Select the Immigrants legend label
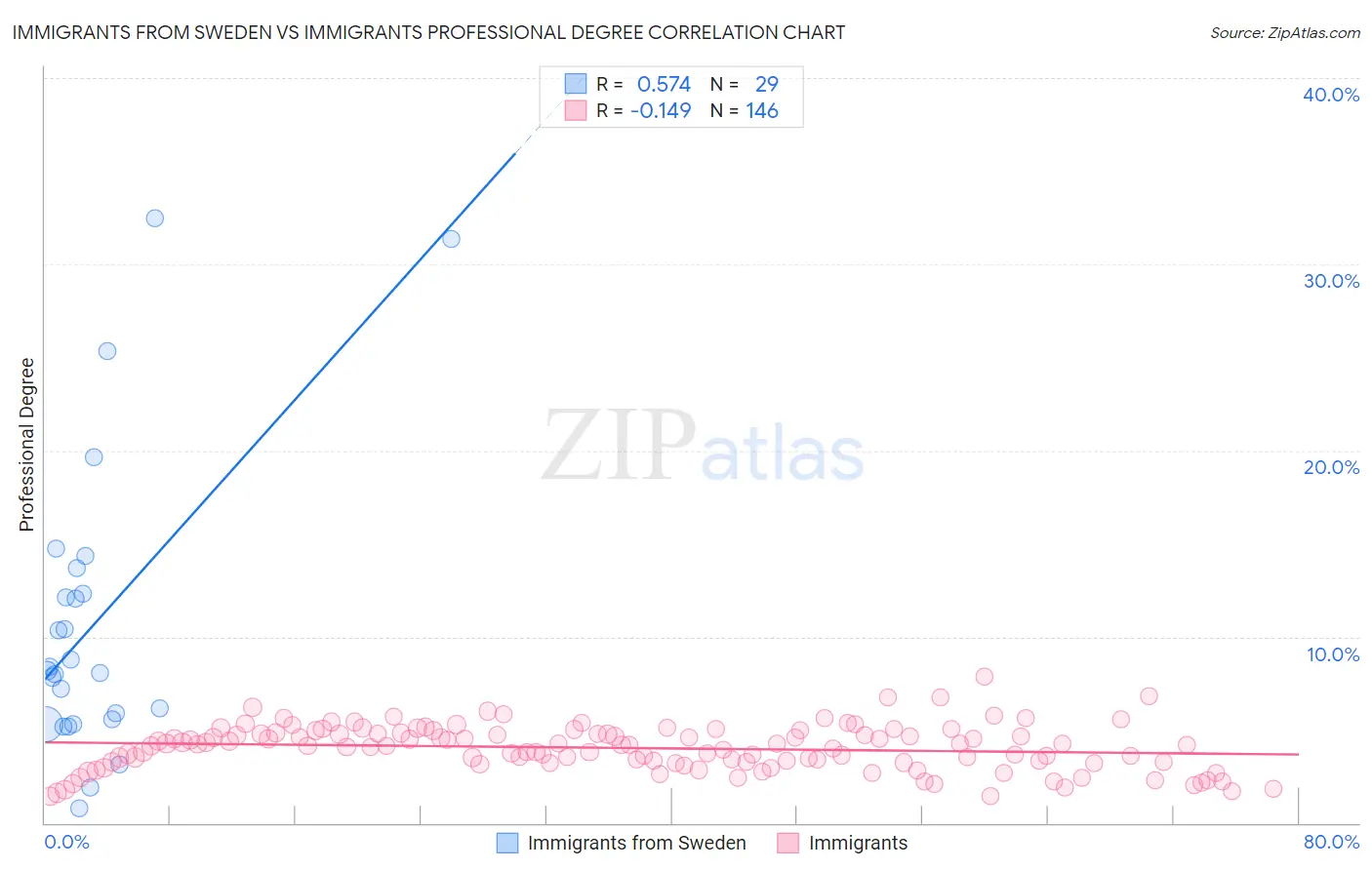Image resolution: width=1372 pixels, height=870 pixels. pyautogui.click(x=858, y=843)
